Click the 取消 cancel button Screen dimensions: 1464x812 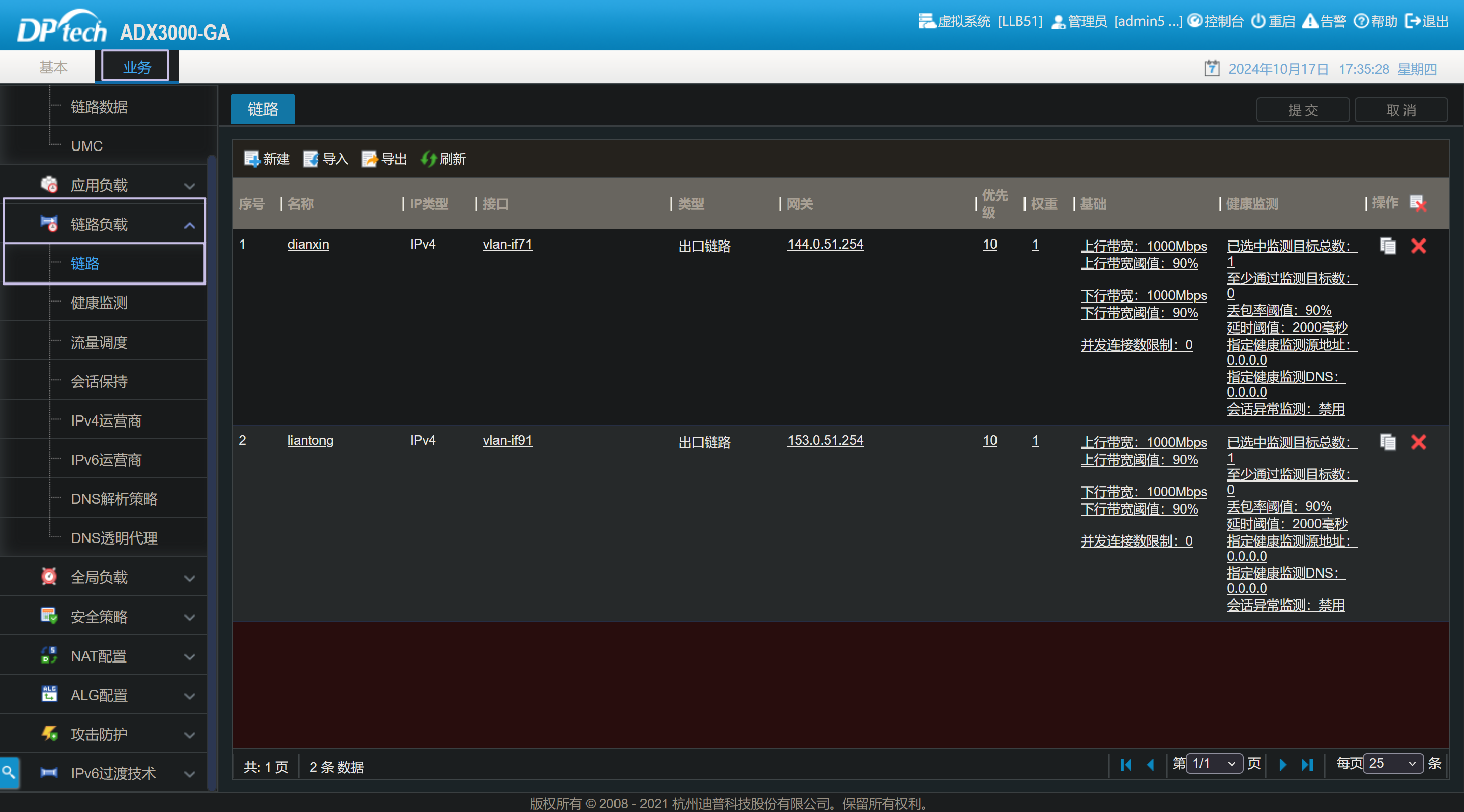pos(1401,110)
